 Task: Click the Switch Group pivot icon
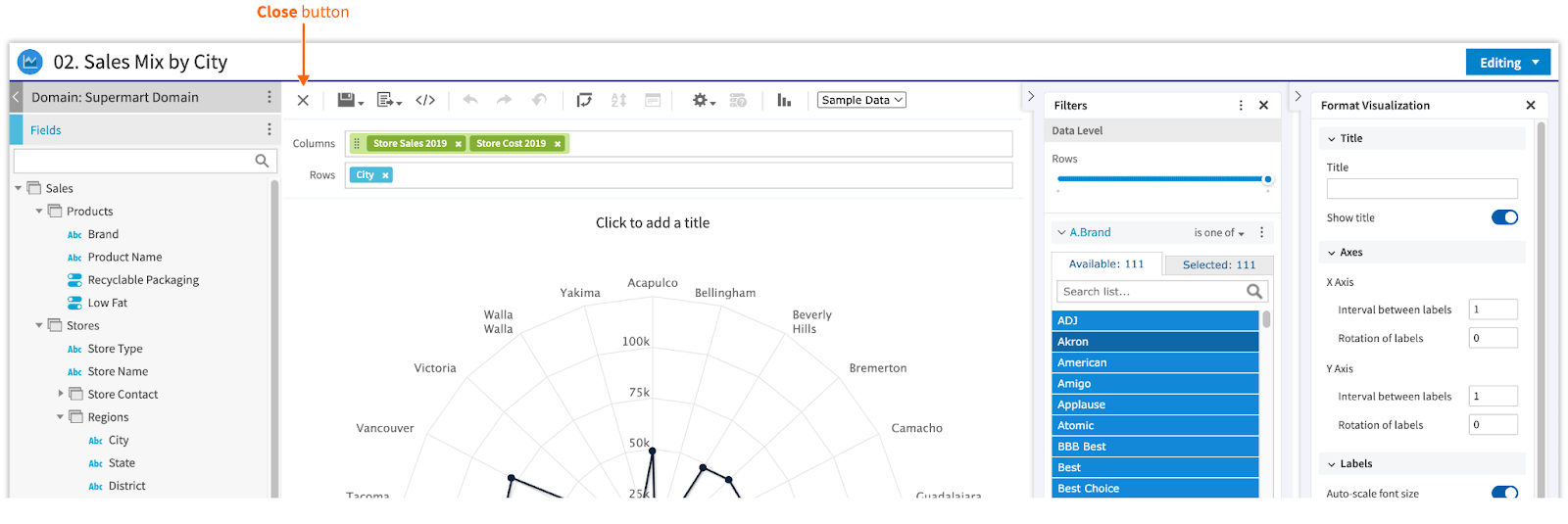pyautogui.click(x=584, y=100)
